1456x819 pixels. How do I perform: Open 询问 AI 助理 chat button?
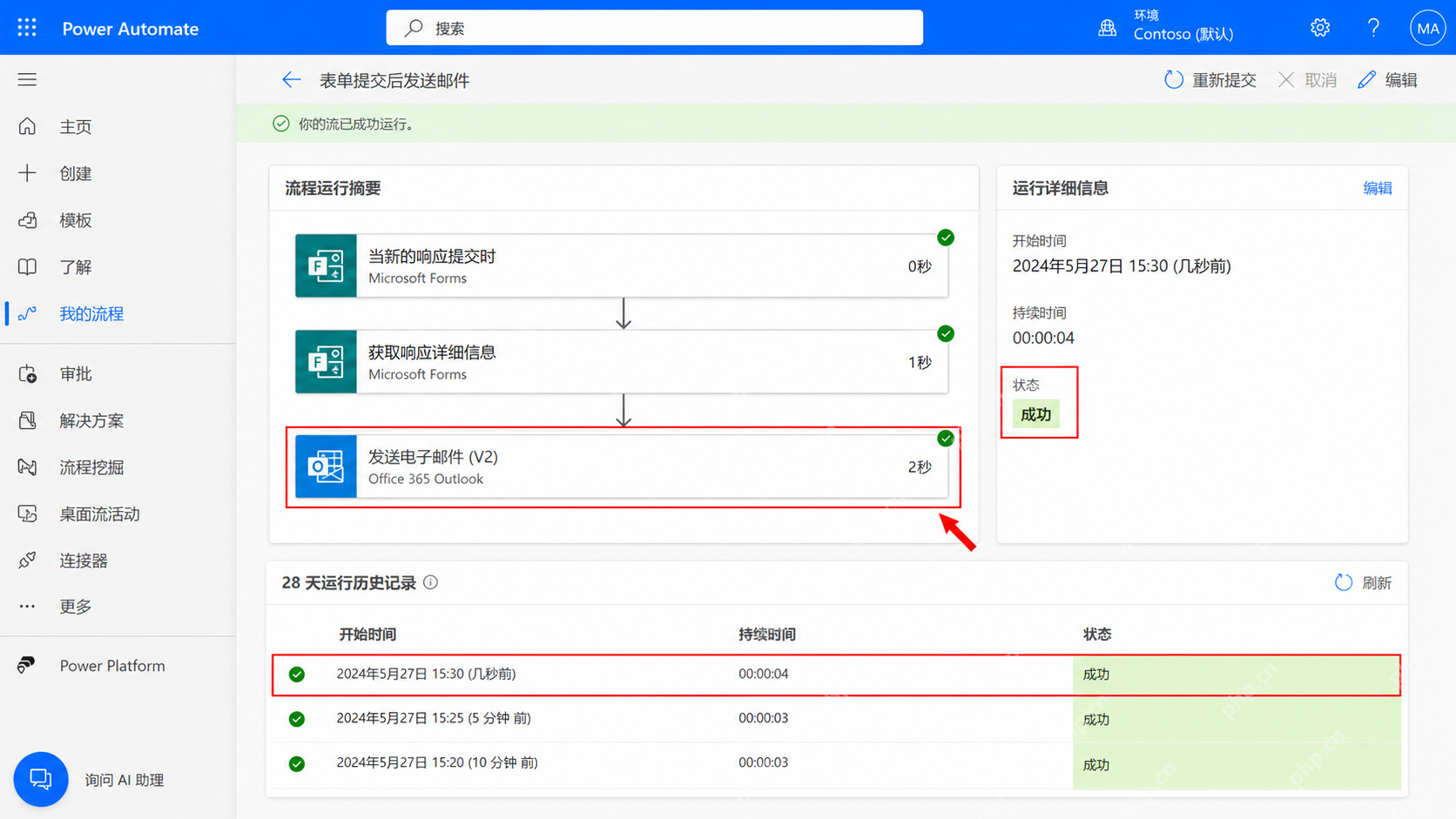point(41,779)
